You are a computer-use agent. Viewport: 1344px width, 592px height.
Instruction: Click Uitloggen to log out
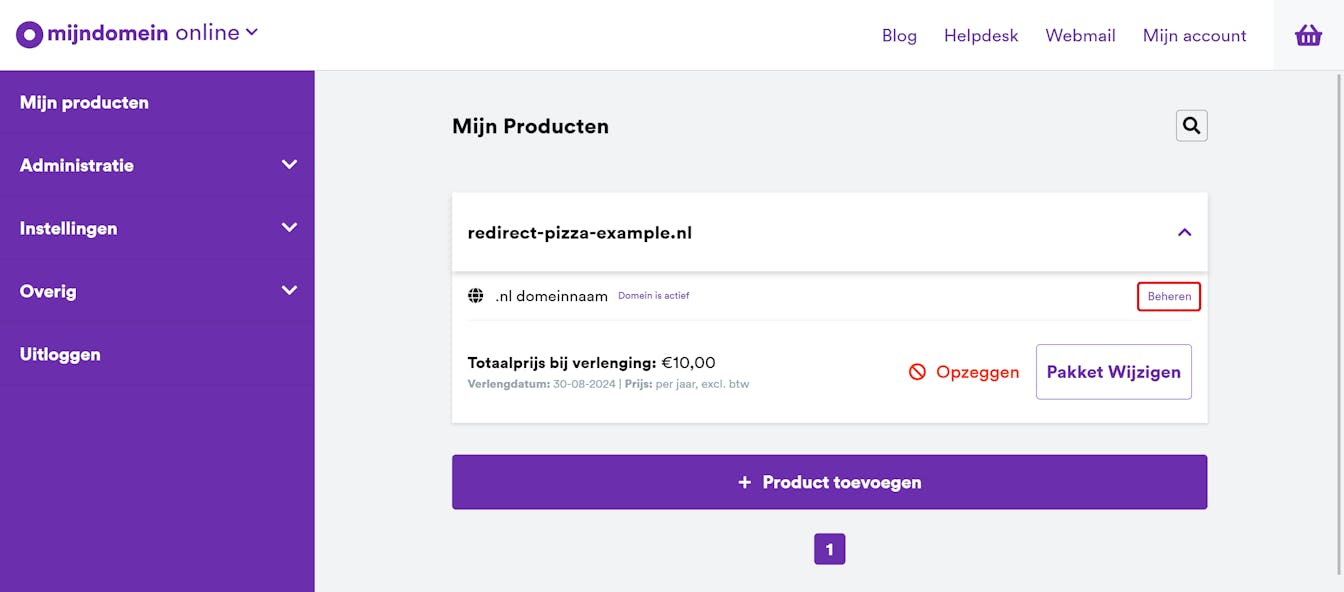(59, 353)
